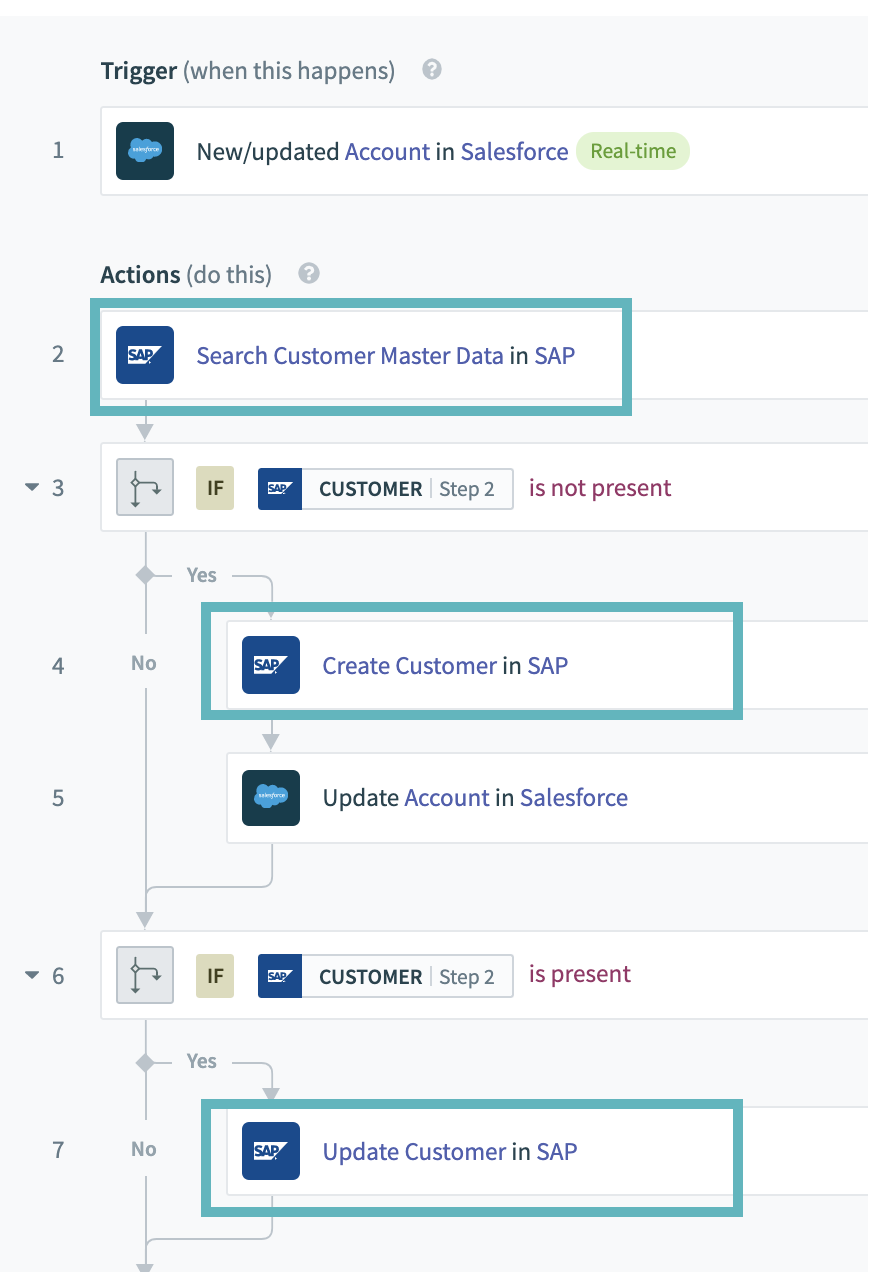Viewport: 876px width, 1282px height.
Task: Open help icon next to Actions heading
Action: (309, 273)
